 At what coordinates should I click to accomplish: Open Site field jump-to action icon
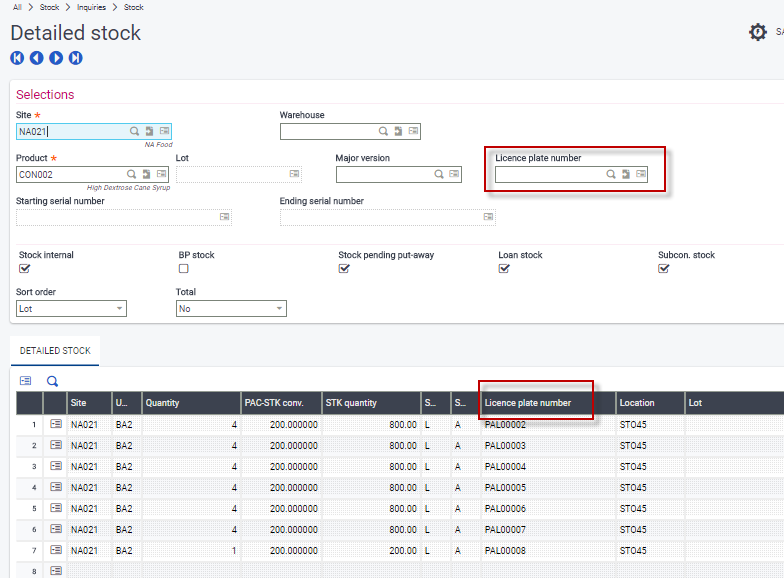[x=149, y=131]
